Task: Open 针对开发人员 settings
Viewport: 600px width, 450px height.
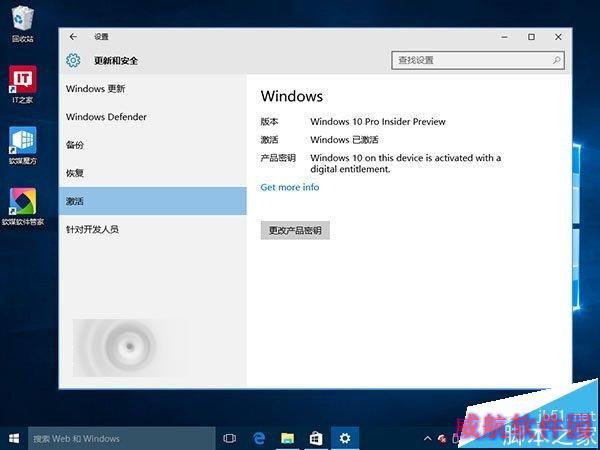Action: pos(153,229)
